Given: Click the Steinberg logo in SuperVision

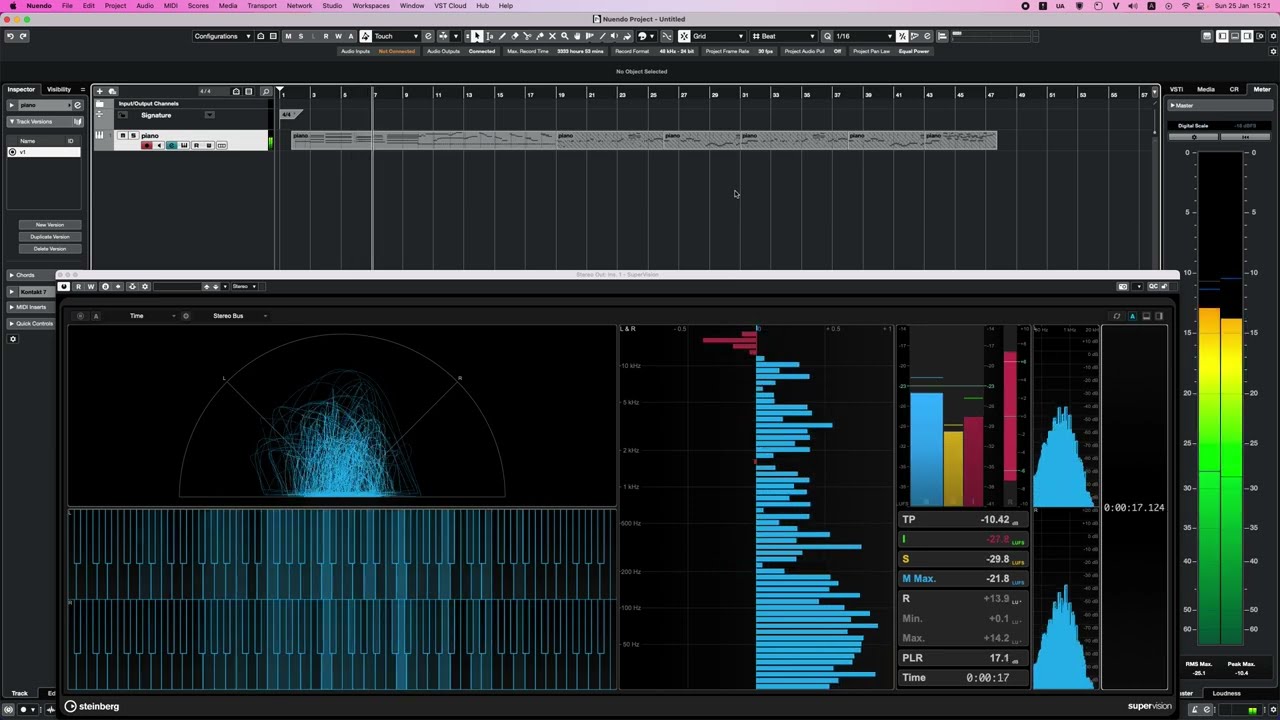Looking at the screenshot, I should click(x=92, y=706).
